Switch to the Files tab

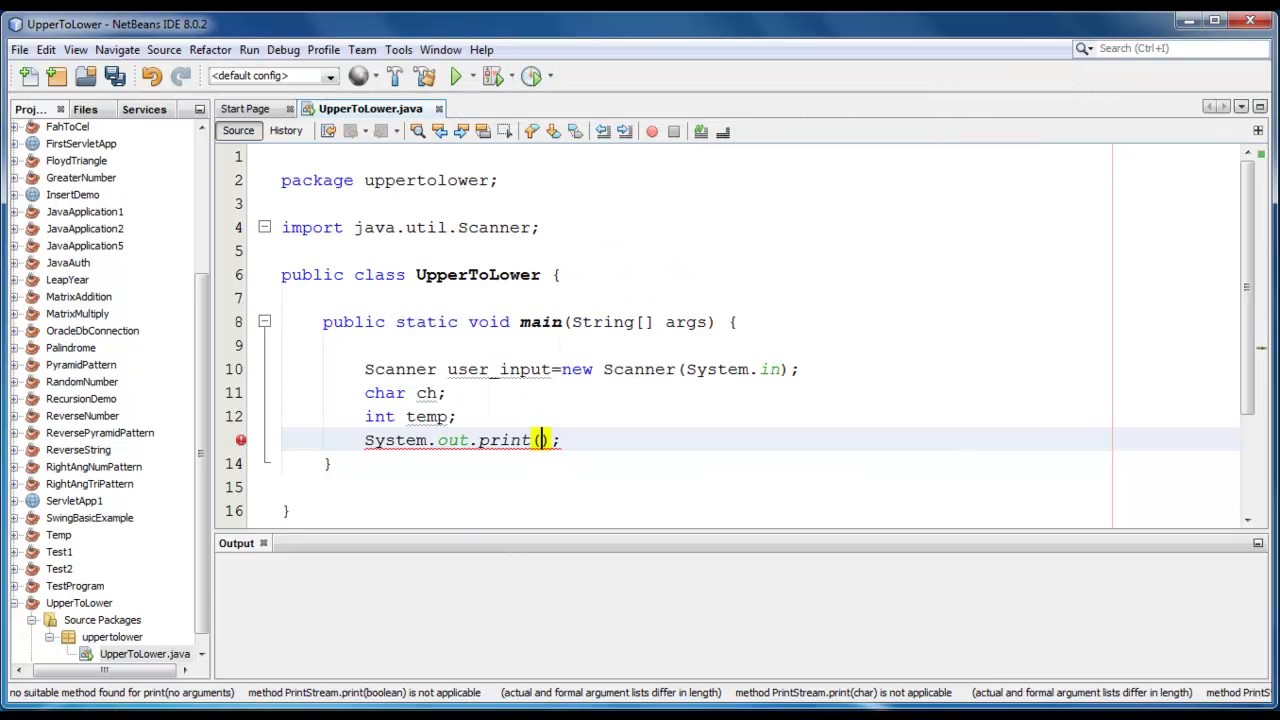point(85,109)
